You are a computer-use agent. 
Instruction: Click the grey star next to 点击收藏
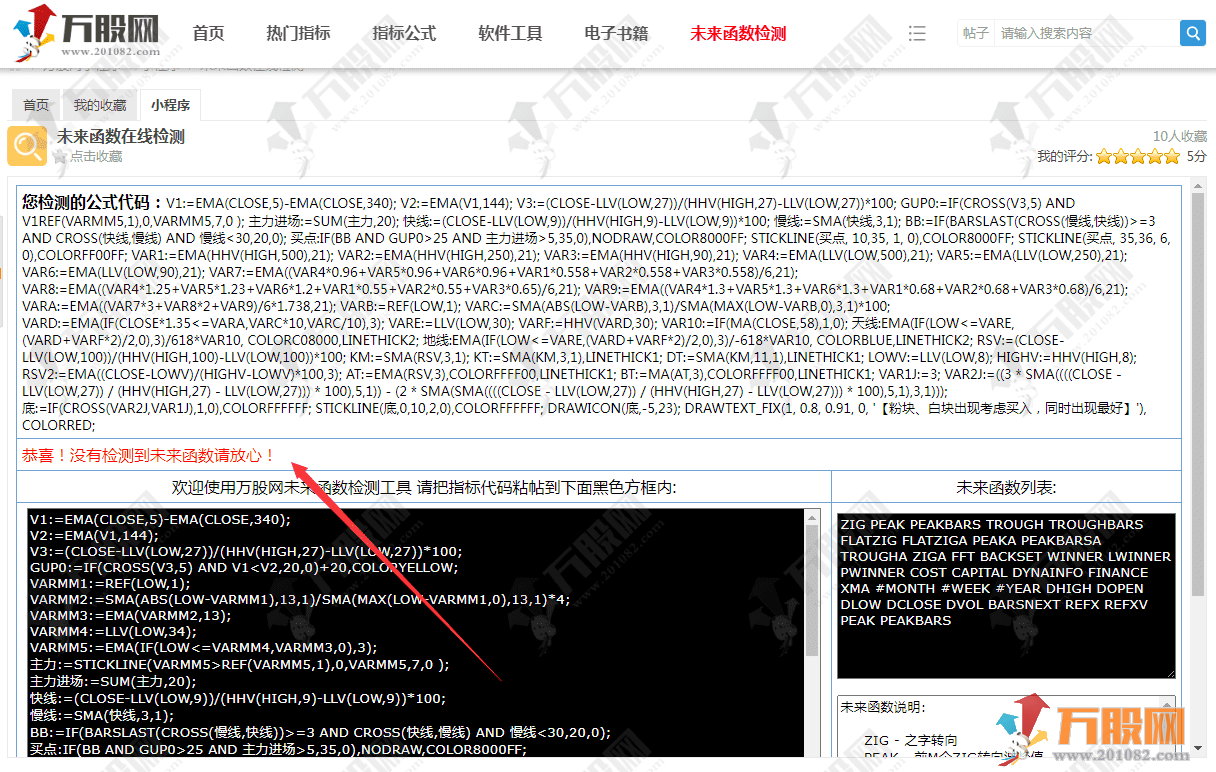(x=60, y=156)
